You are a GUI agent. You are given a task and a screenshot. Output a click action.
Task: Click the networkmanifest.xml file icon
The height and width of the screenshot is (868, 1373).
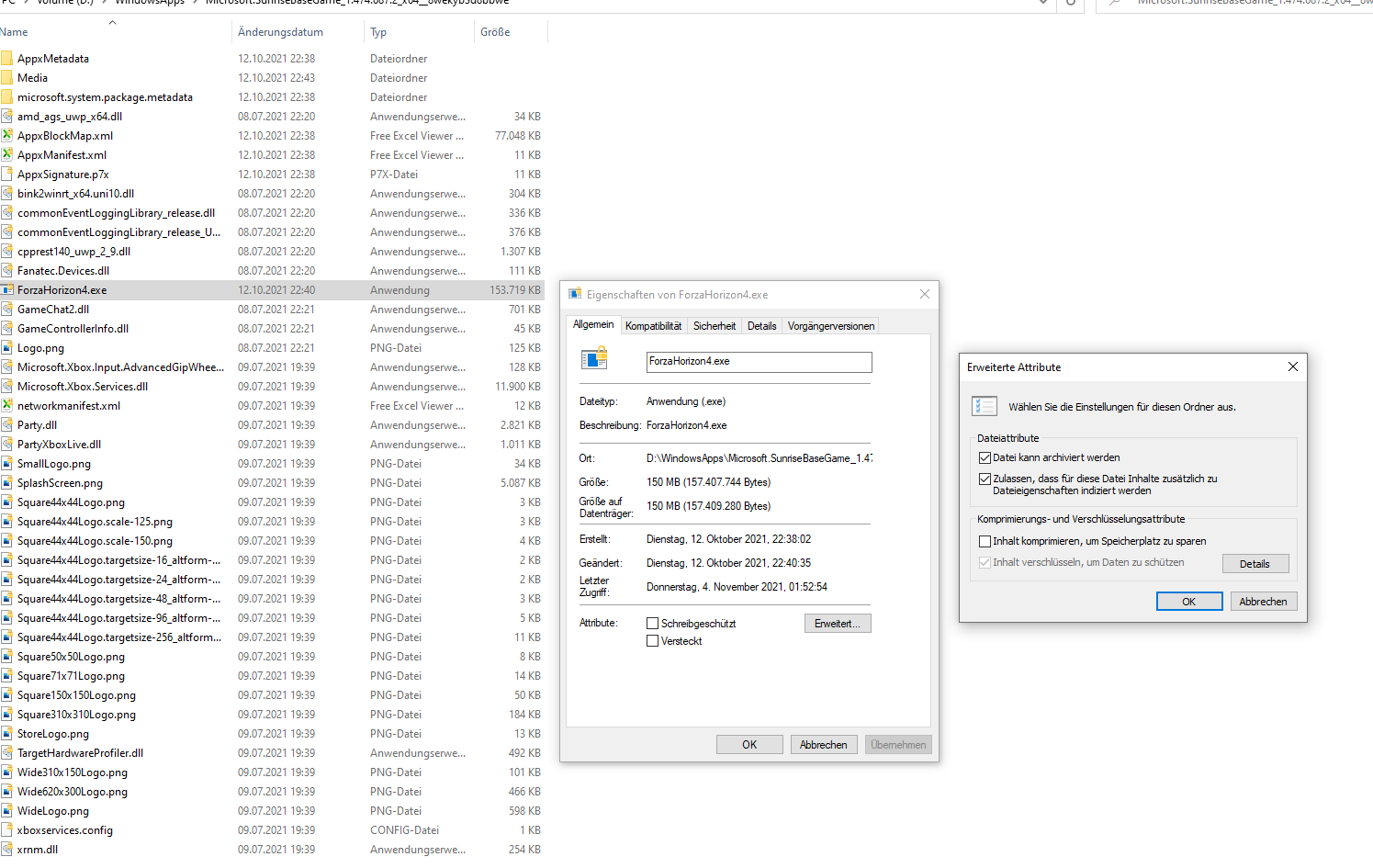7,406
